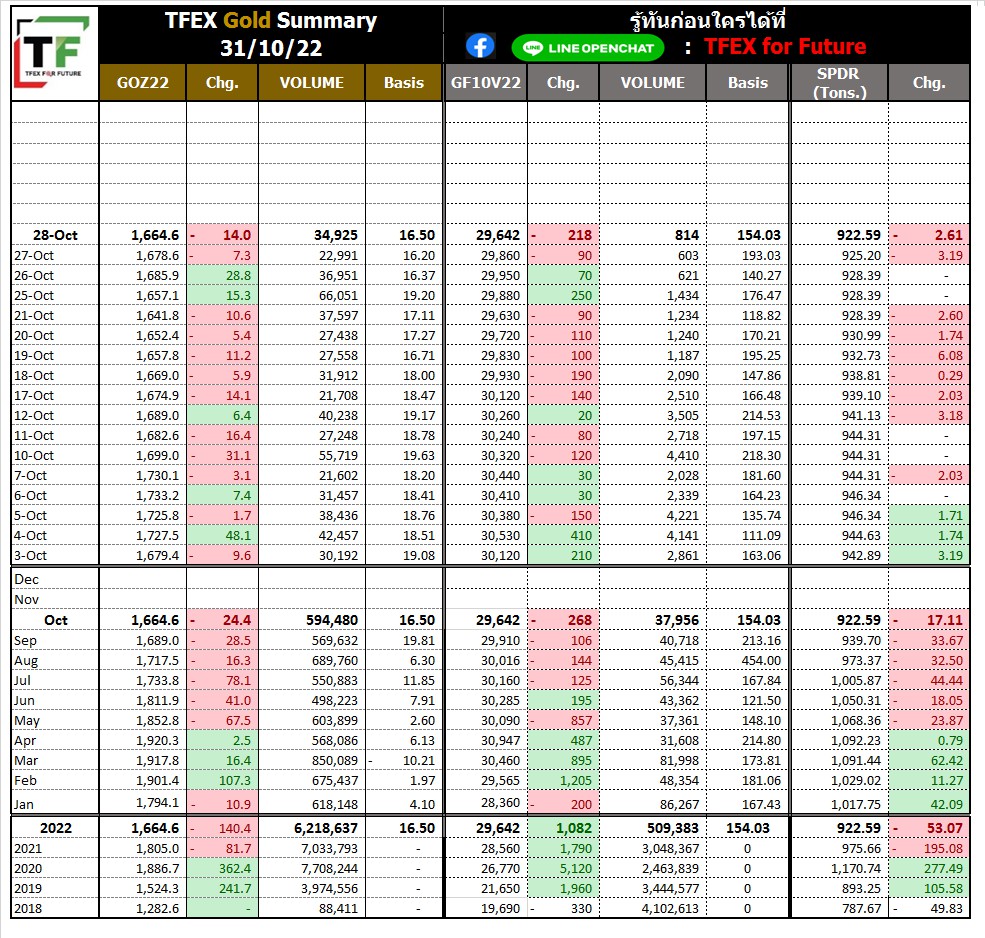The width and height of the screenshot is (985, 938).
Task: Click red change 31.1 on 10-Oct
Action: coord(238,456)
